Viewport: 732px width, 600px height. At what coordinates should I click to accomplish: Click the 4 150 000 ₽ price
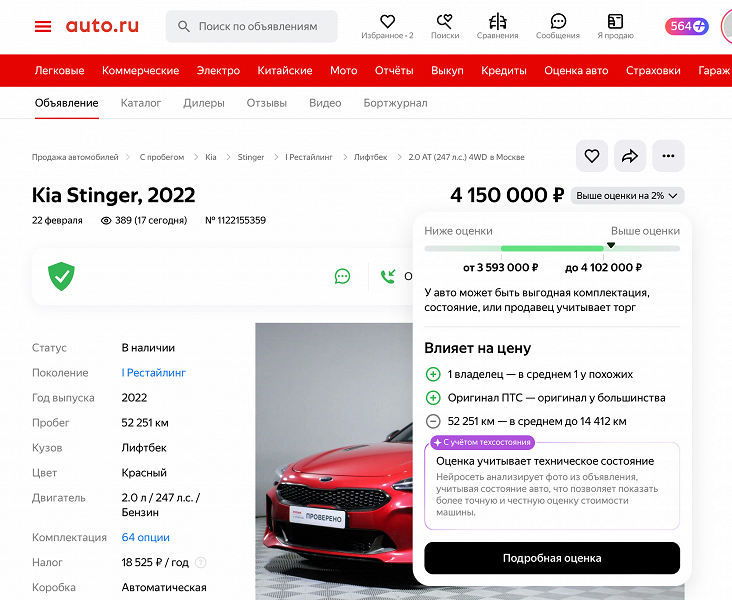coord(507,195)
